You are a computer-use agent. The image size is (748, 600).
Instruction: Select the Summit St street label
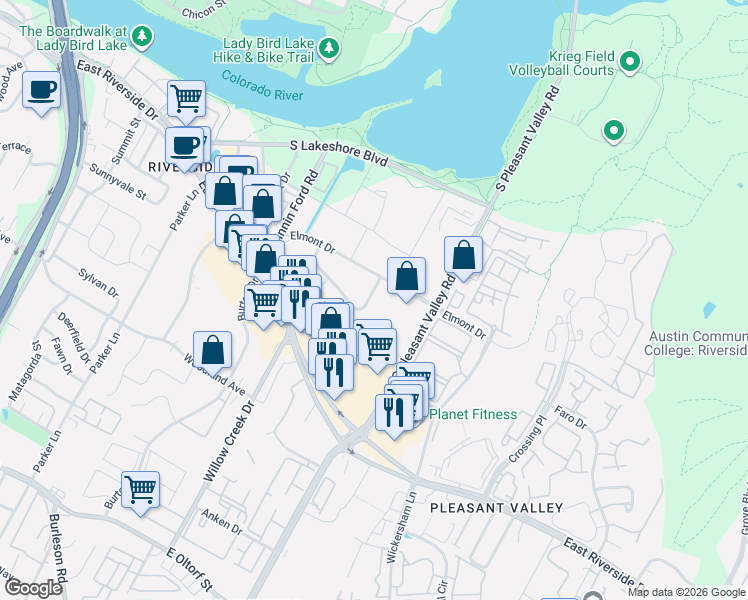coord(126,141)
